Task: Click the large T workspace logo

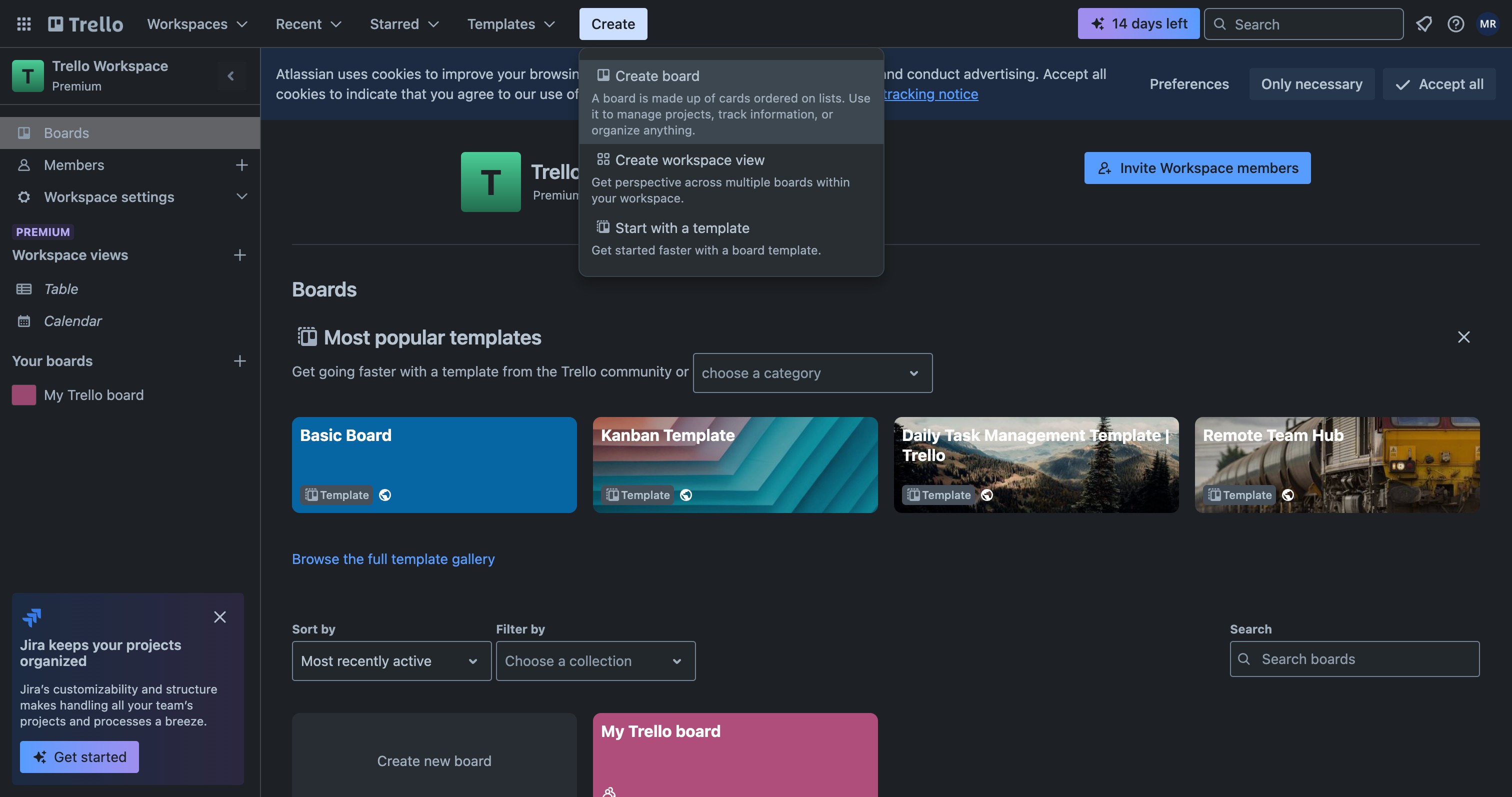Action: [x=490, y=182]
